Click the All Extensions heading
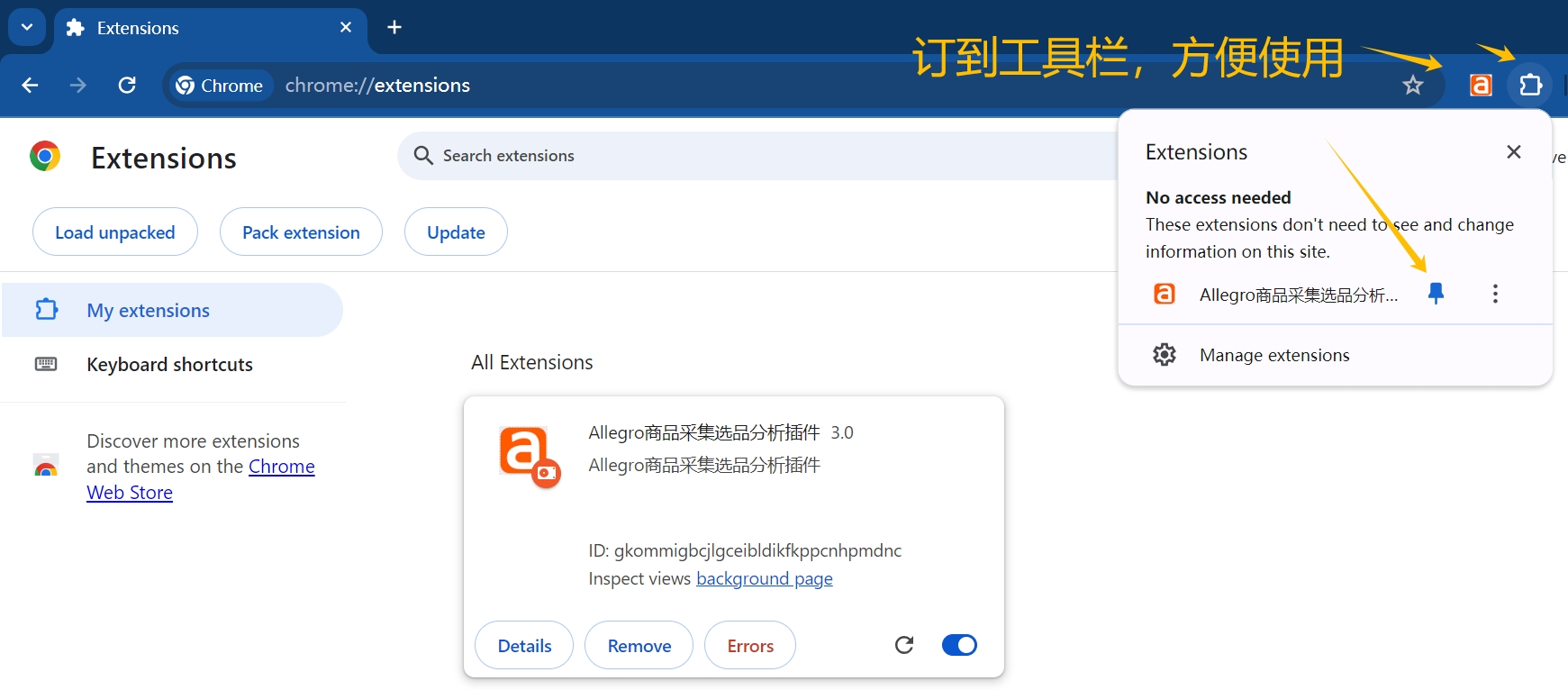 click(x=532, y=362)
